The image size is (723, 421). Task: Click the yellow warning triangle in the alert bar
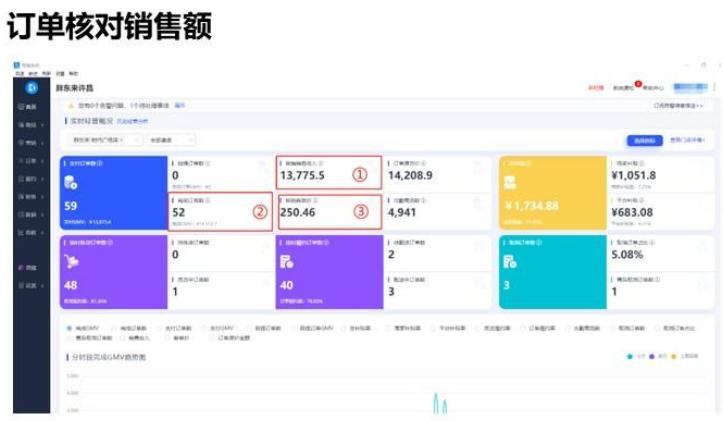coord(71,106)
